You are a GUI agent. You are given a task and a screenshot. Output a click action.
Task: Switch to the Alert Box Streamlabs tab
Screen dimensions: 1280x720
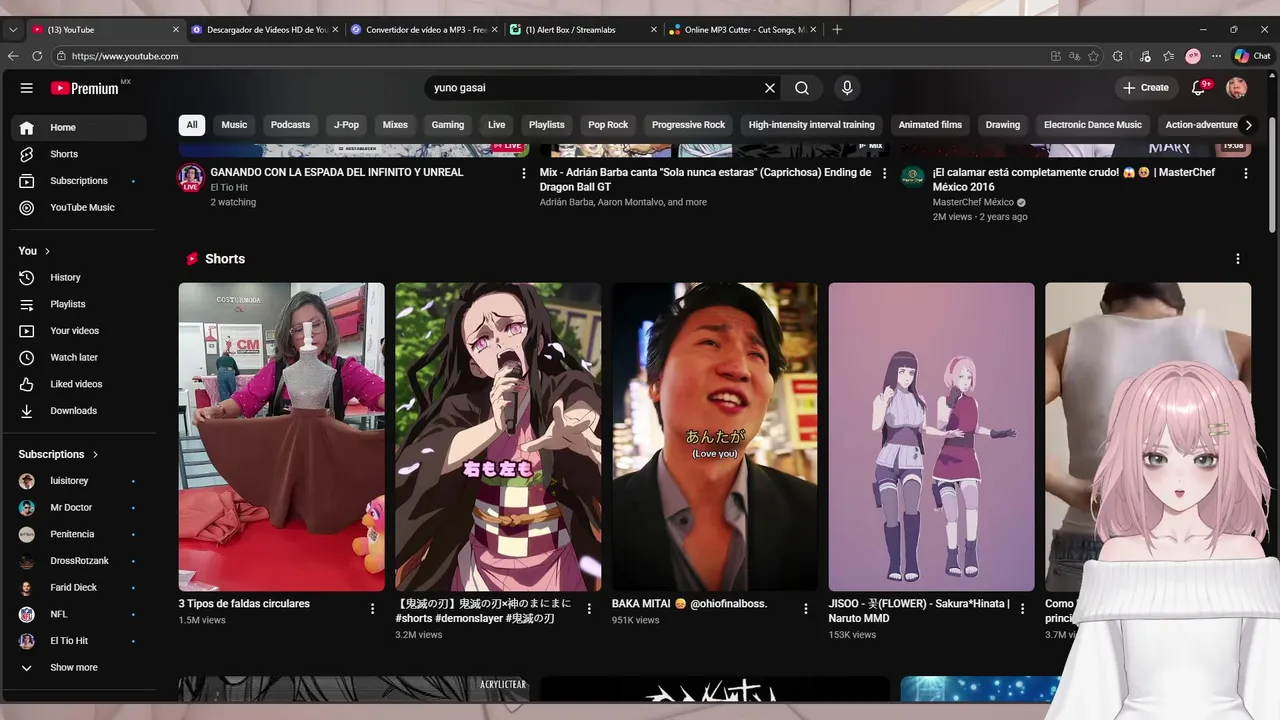(x=584, y=30)
